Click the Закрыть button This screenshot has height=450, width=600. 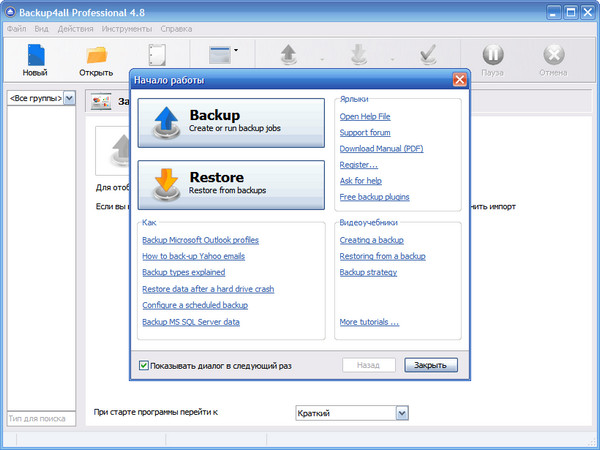point(431,365)
